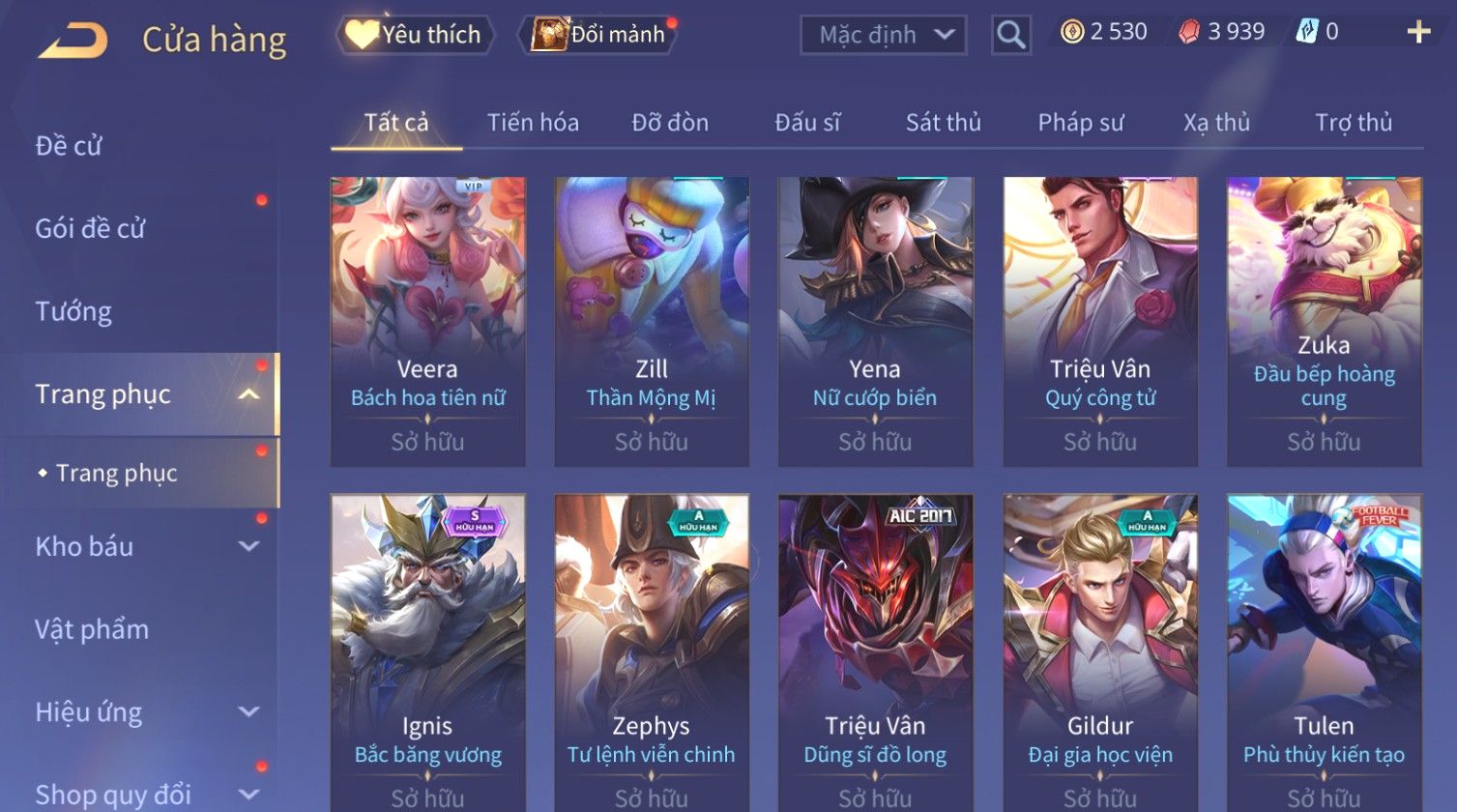Open Gói đề cử sidebar item
1457x812 pixels.
point(90,228)
